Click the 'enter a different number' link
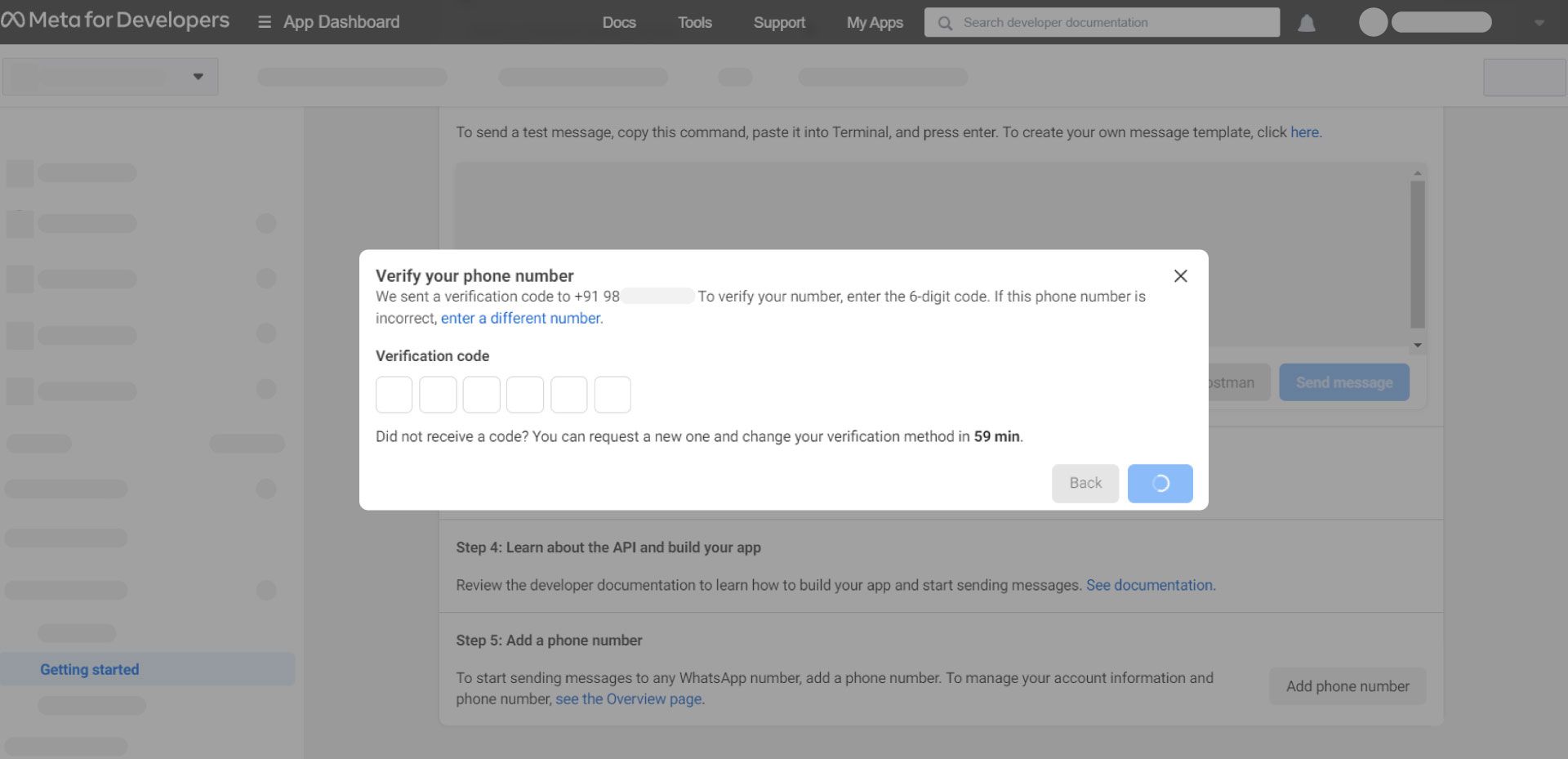This screenshot has height=759, width=1568. (520, 318)
